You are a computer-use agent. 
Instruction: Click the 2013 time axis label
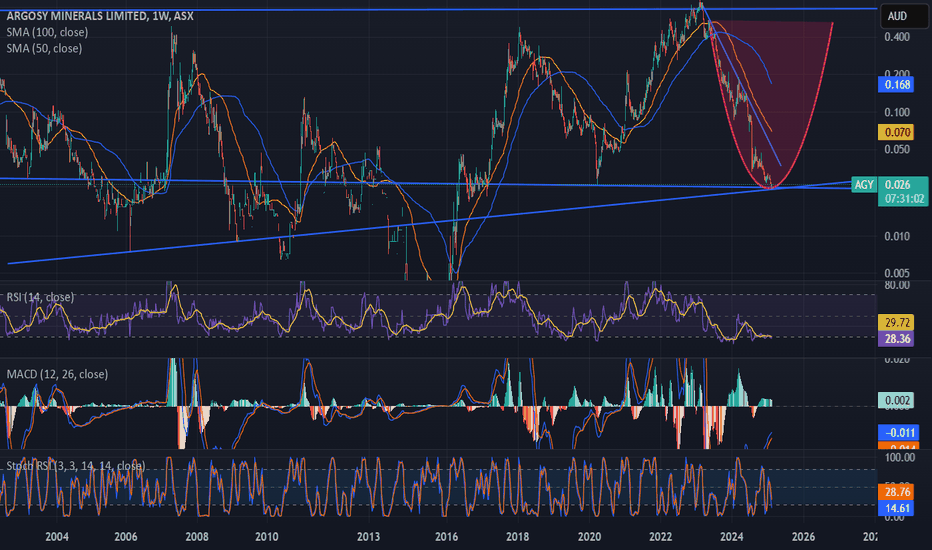pos(369,536)
